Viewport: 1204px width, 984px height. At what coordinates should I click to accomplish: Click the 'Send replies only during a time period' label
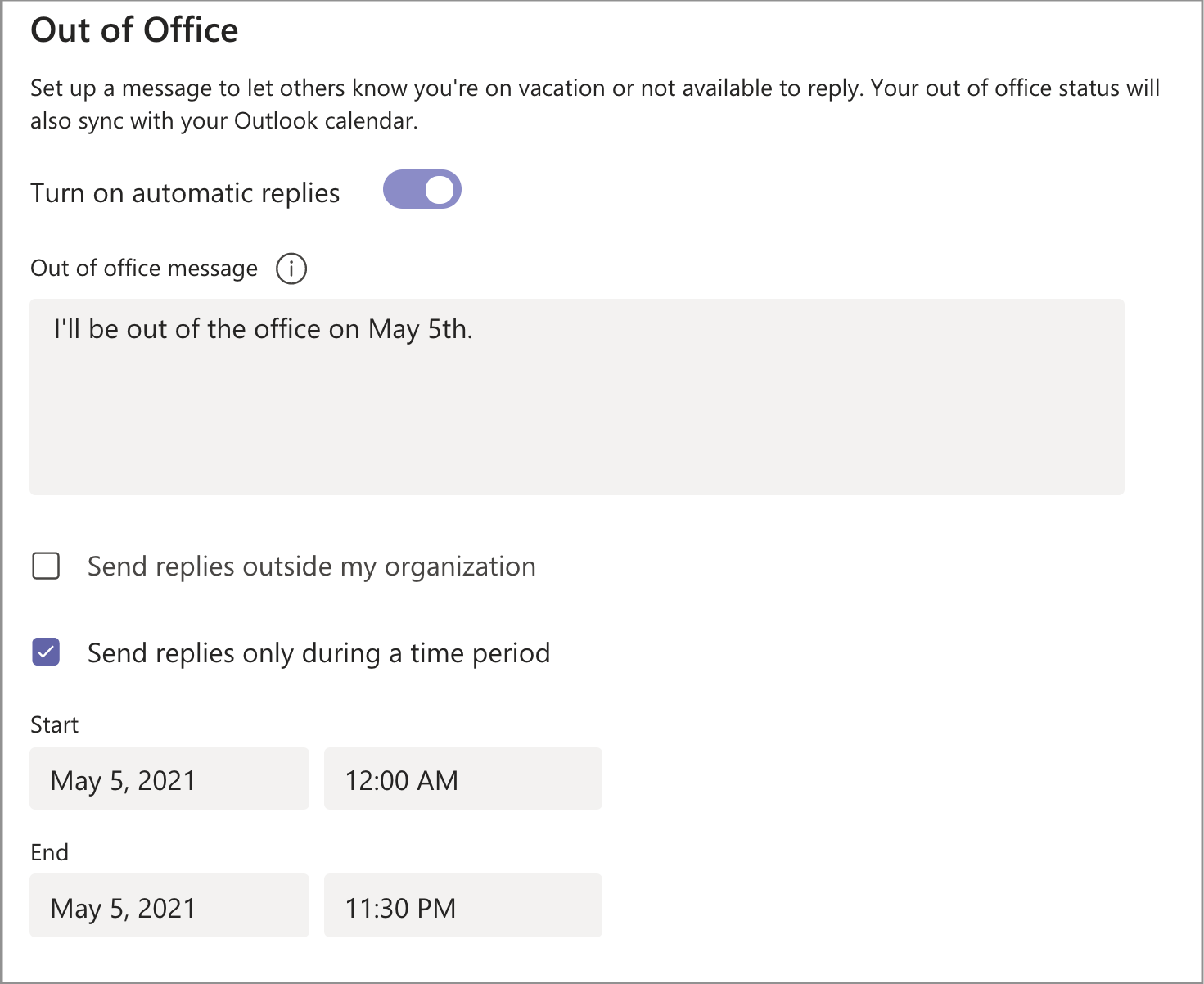click(x=318, y=653)
